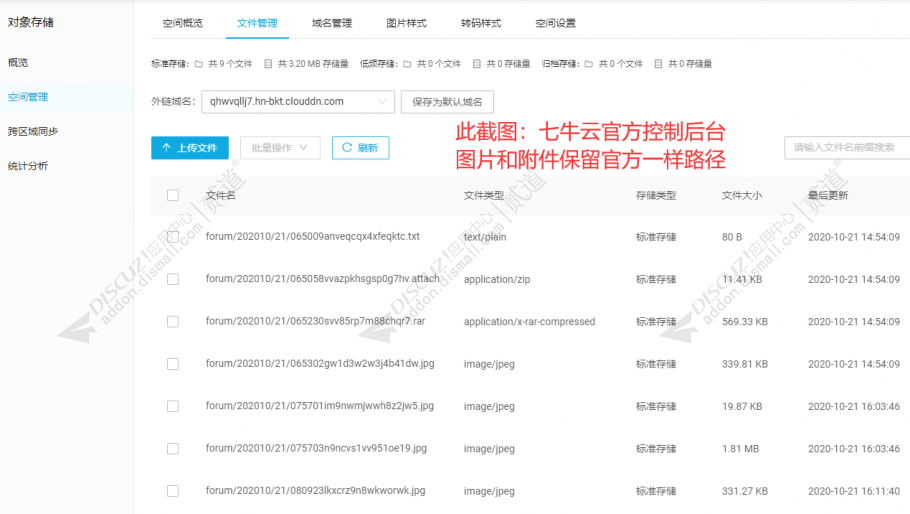Click the file name prefix search field
Image resolution: width=910 pixels, height=514 pixels.
tap(847, 147)
